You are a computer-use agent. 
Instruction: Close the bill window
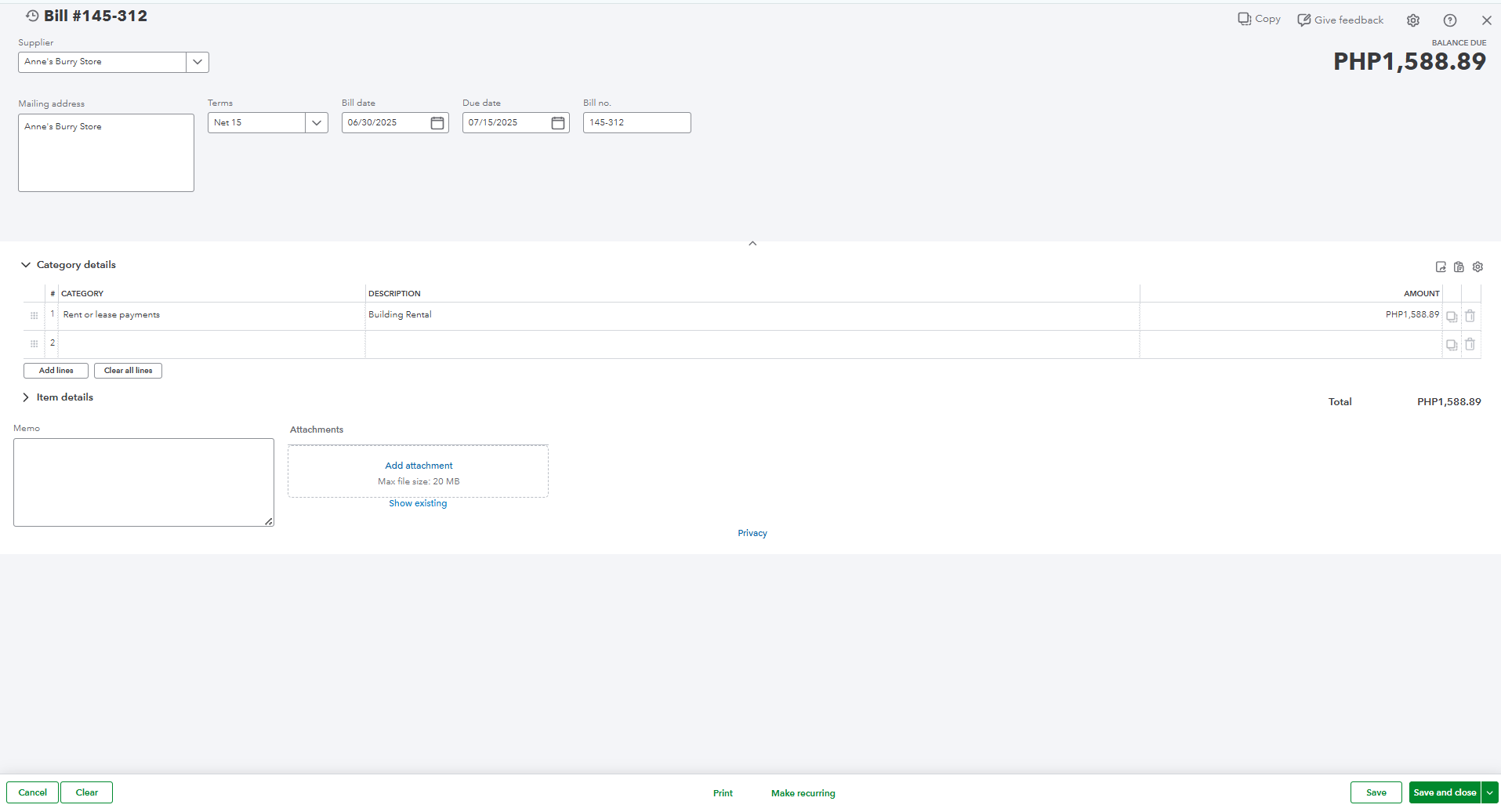[1486, 20]
